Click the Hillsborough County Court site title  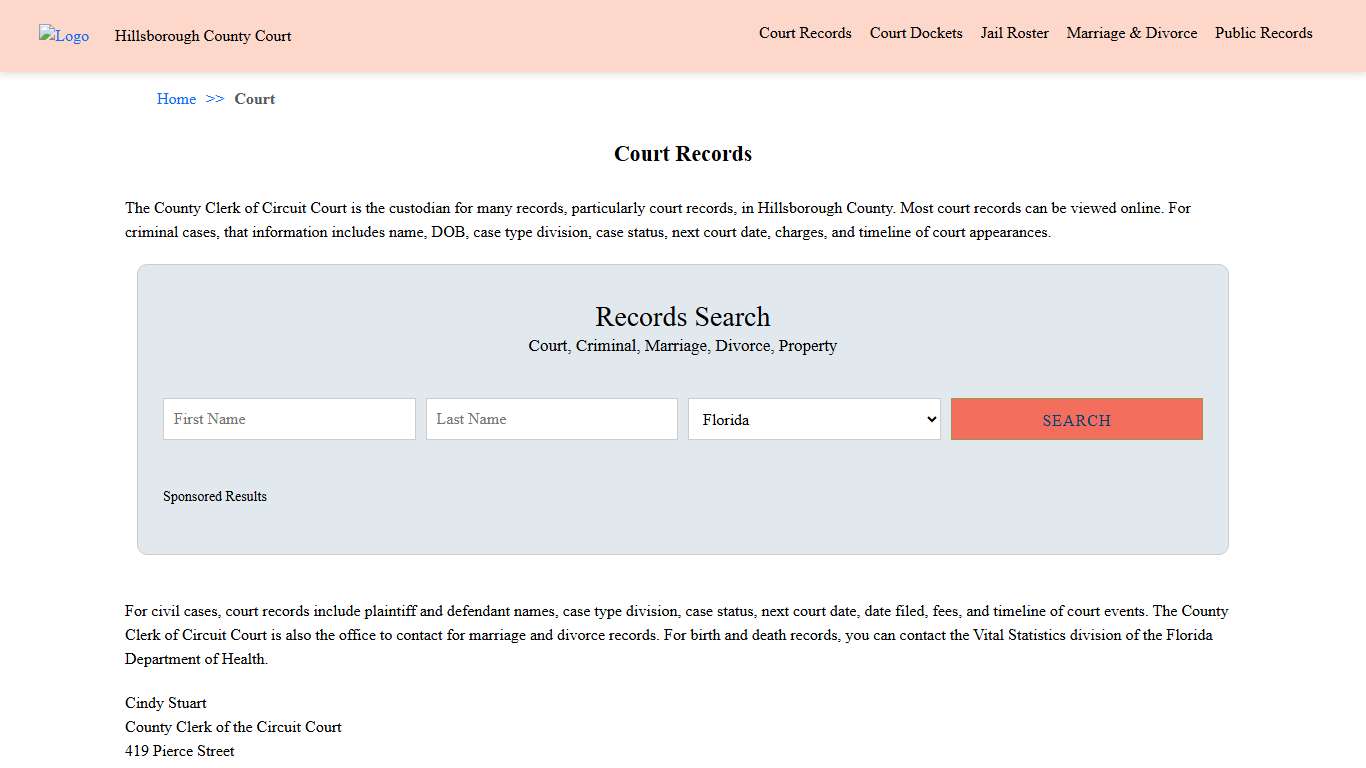(202, 36)
